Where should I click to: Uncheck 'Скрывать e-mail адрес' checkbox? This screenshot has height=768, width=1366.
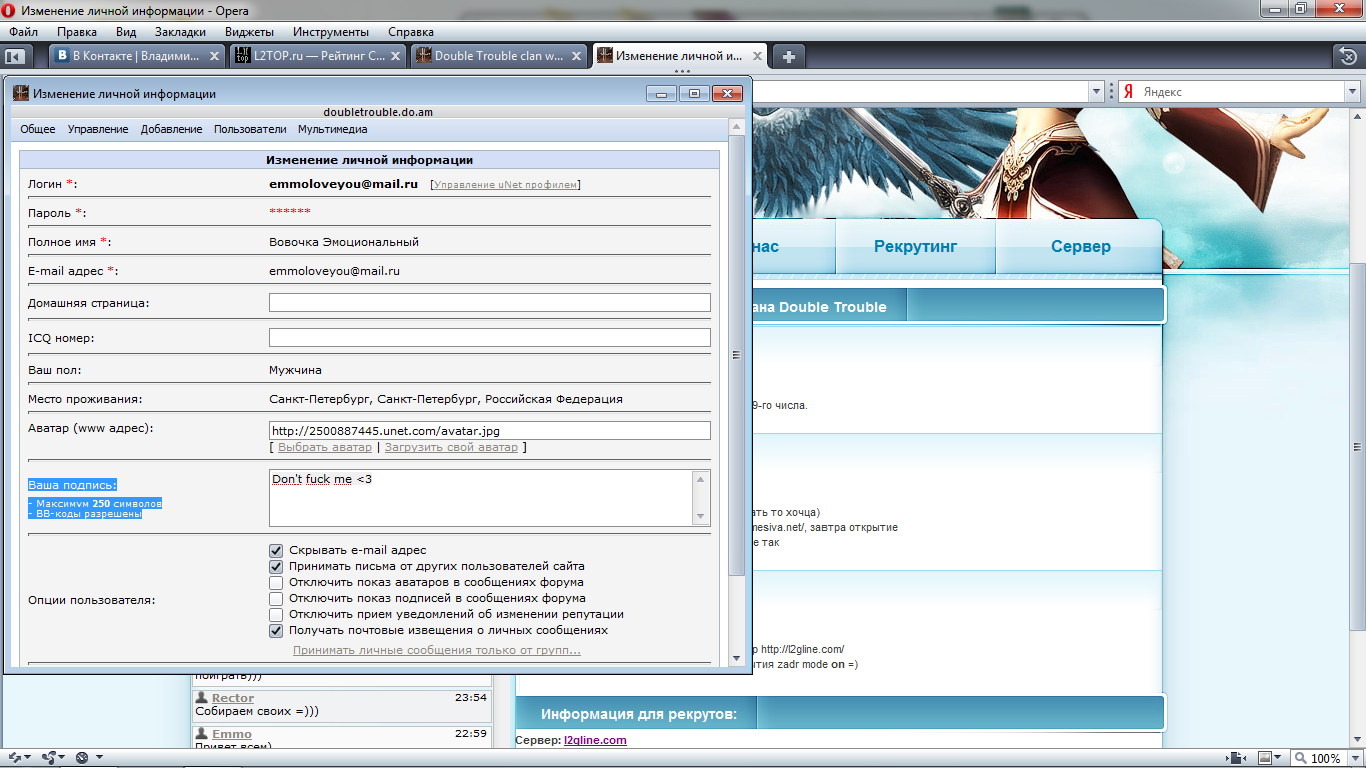tap(276, 550)
